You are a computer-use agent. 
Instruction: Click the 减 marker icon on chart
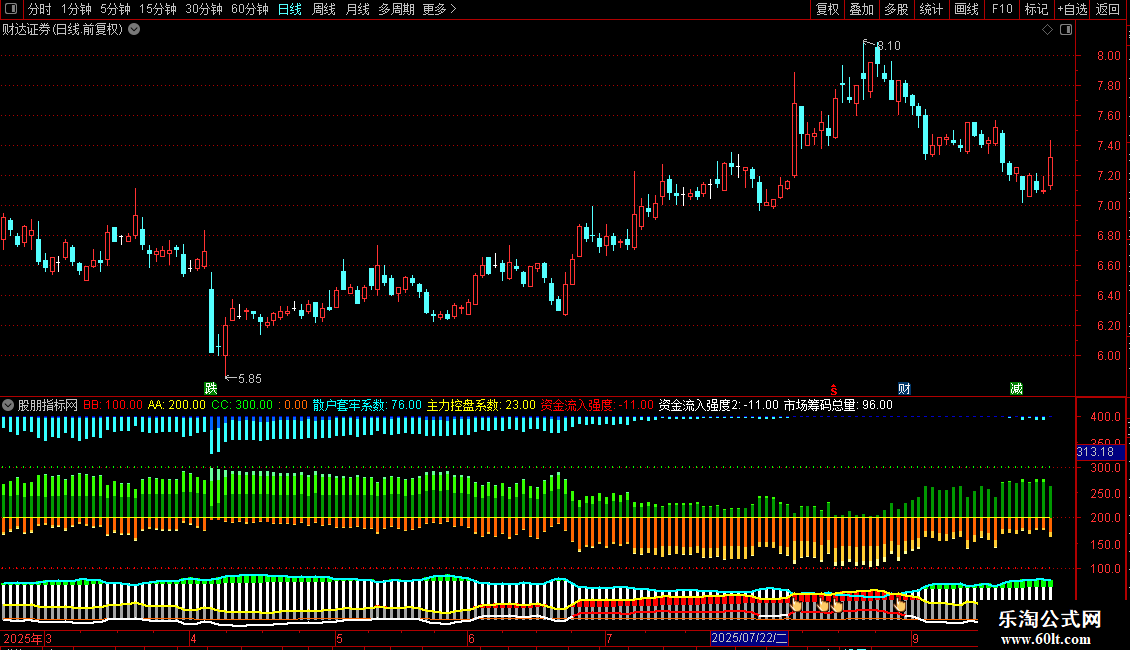click(x=1016, y=388)
